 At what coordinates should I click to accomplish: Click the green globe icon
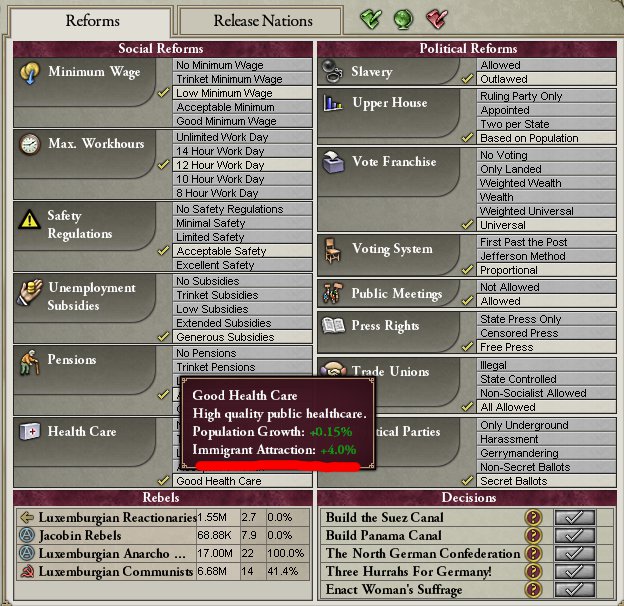pyautogui.click(x=403, y=19)
